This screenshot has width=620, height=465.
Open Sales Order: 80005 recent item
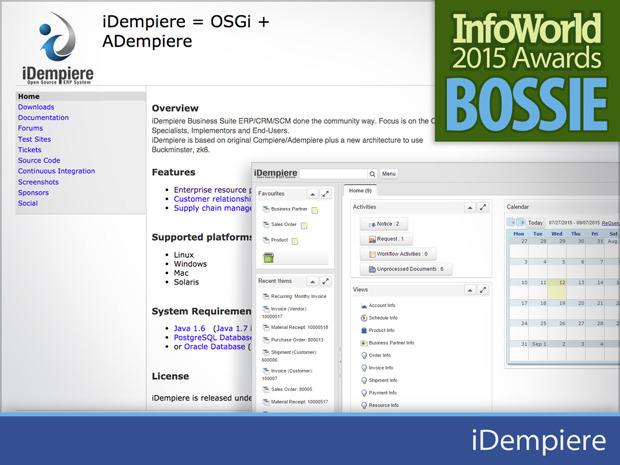291,389
